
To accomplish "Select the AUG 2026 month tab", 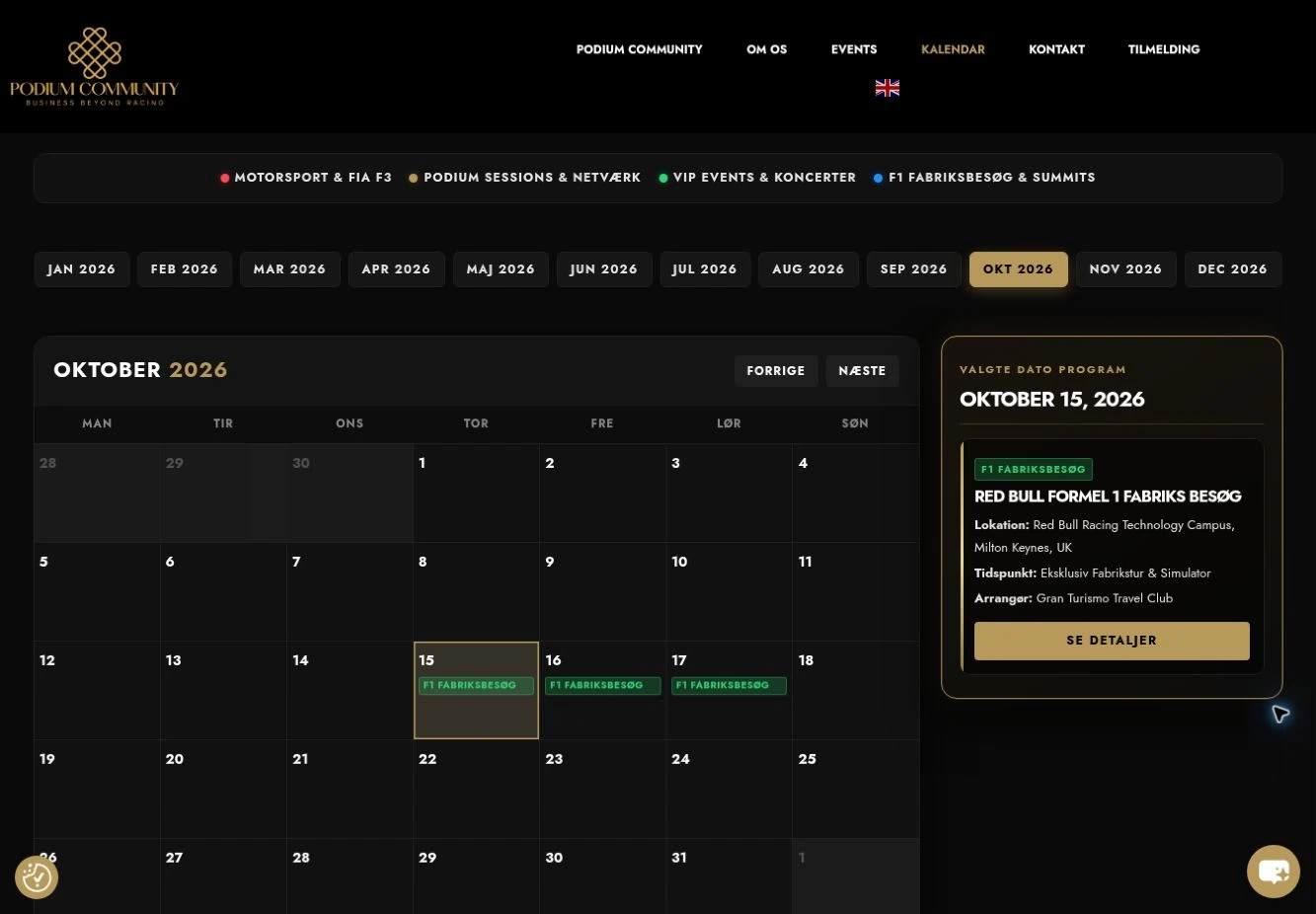I will click(x=809, y=269).
